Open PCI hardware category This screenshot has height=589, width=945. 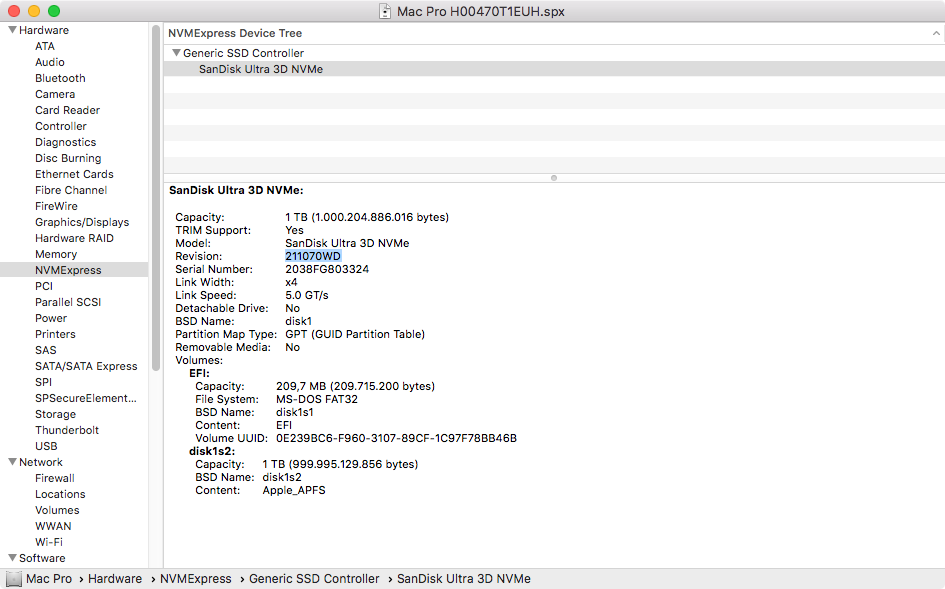(44, 286)
